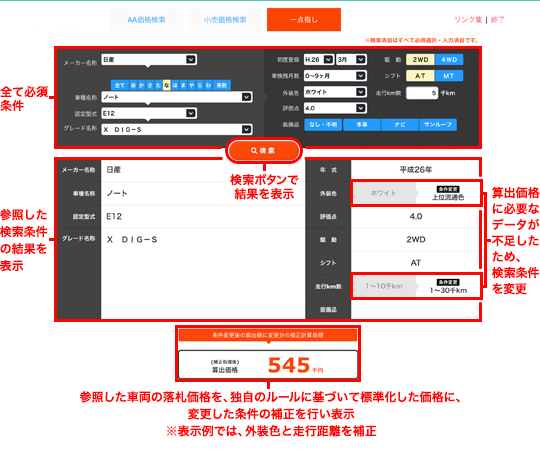Click the 4.0 評価点 result value
Screen dimensions: 540x450
[416, 216]
